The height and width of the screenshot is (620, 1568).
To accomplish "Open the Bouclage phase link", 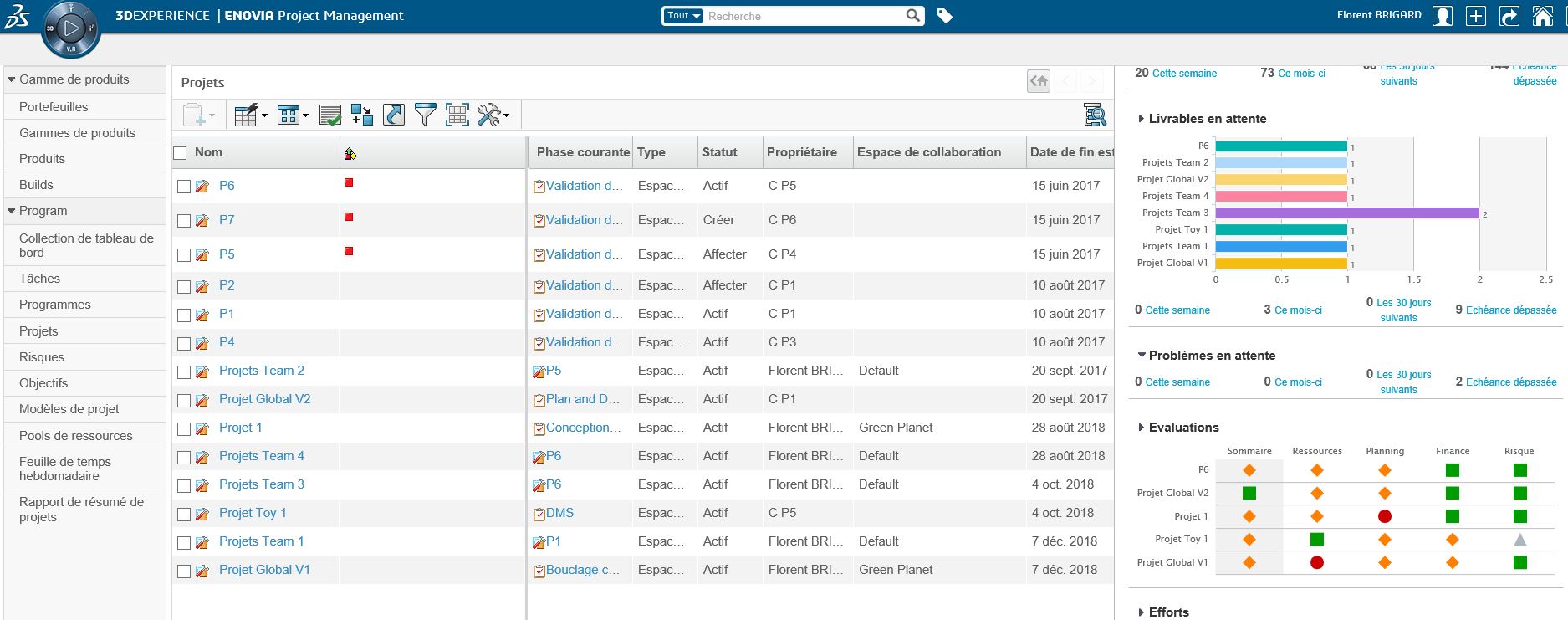I will click(583, 570).
